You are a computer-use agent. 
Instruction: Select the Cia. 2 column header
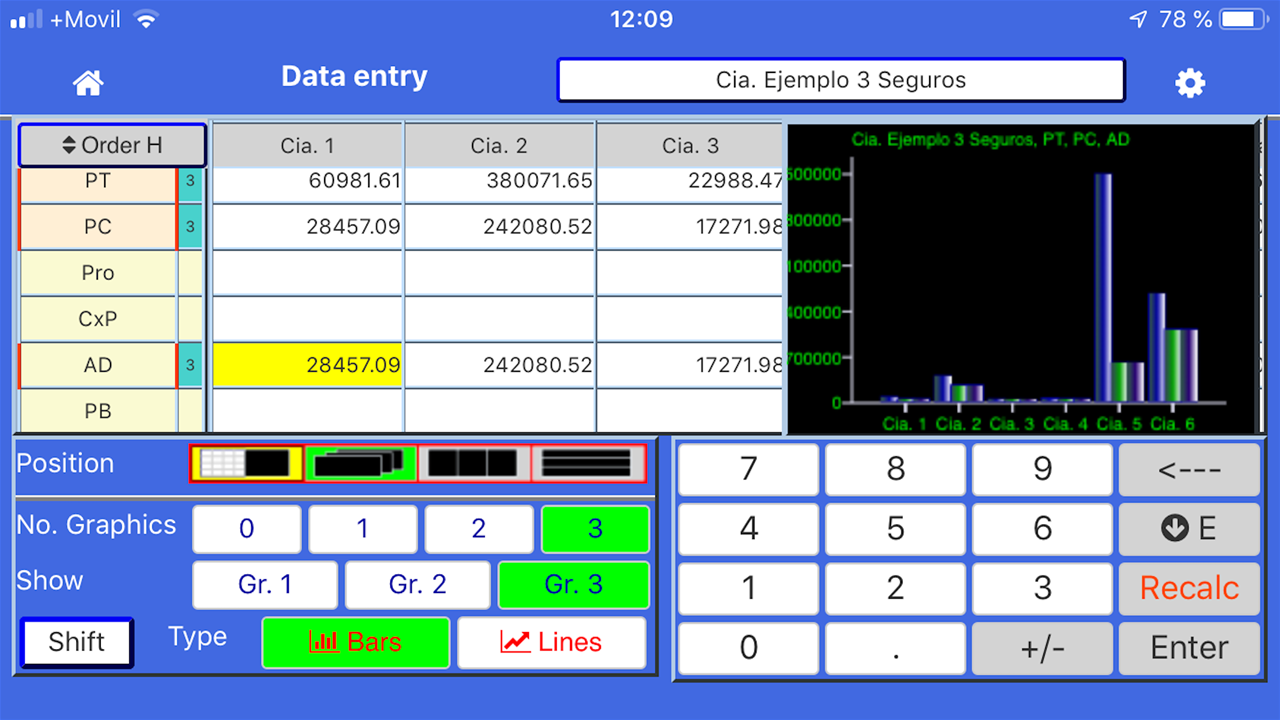tap(499, 146)
